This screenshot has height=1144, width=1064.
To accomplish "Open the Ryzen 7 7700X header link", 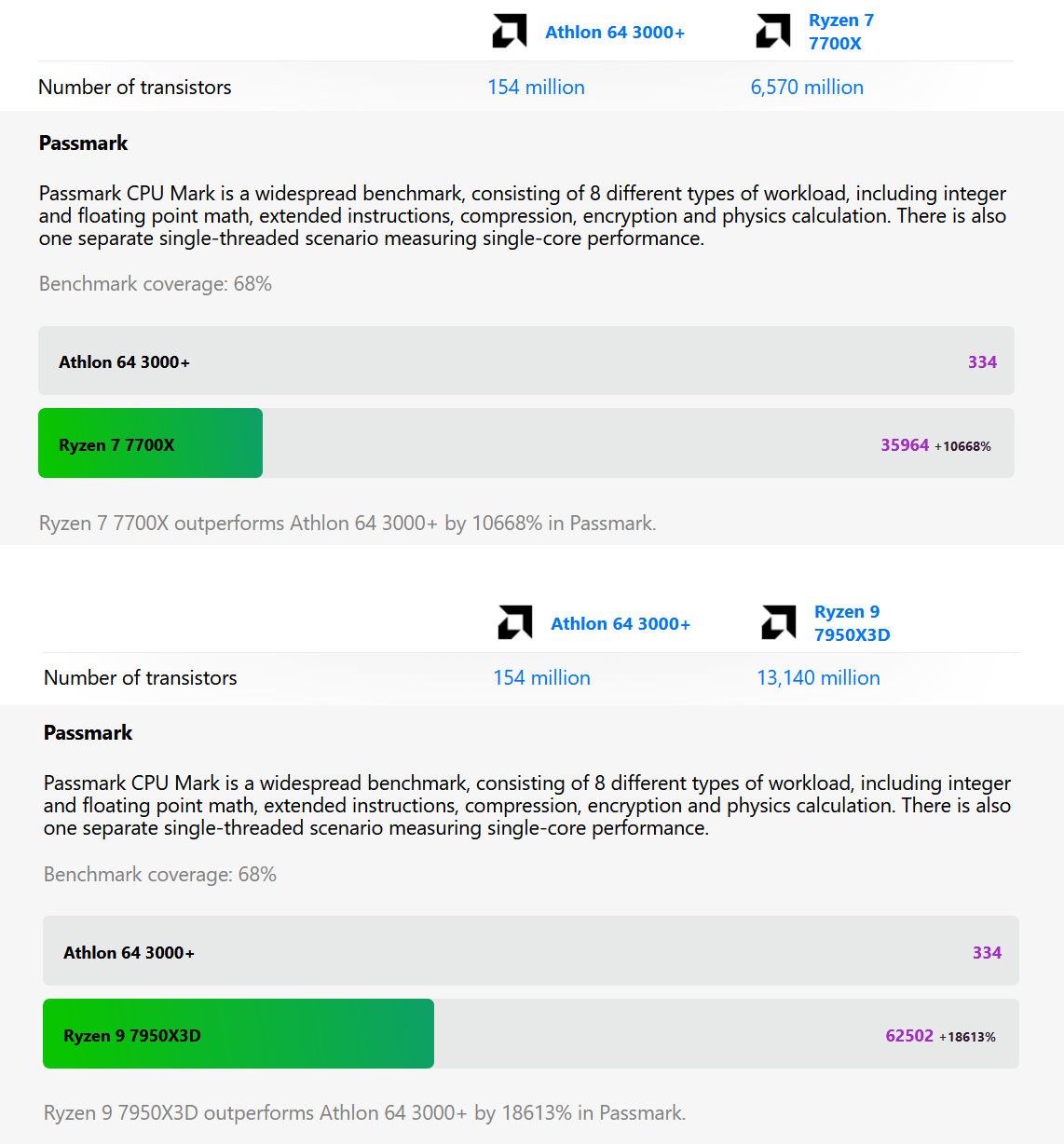I will click(840, 32).
